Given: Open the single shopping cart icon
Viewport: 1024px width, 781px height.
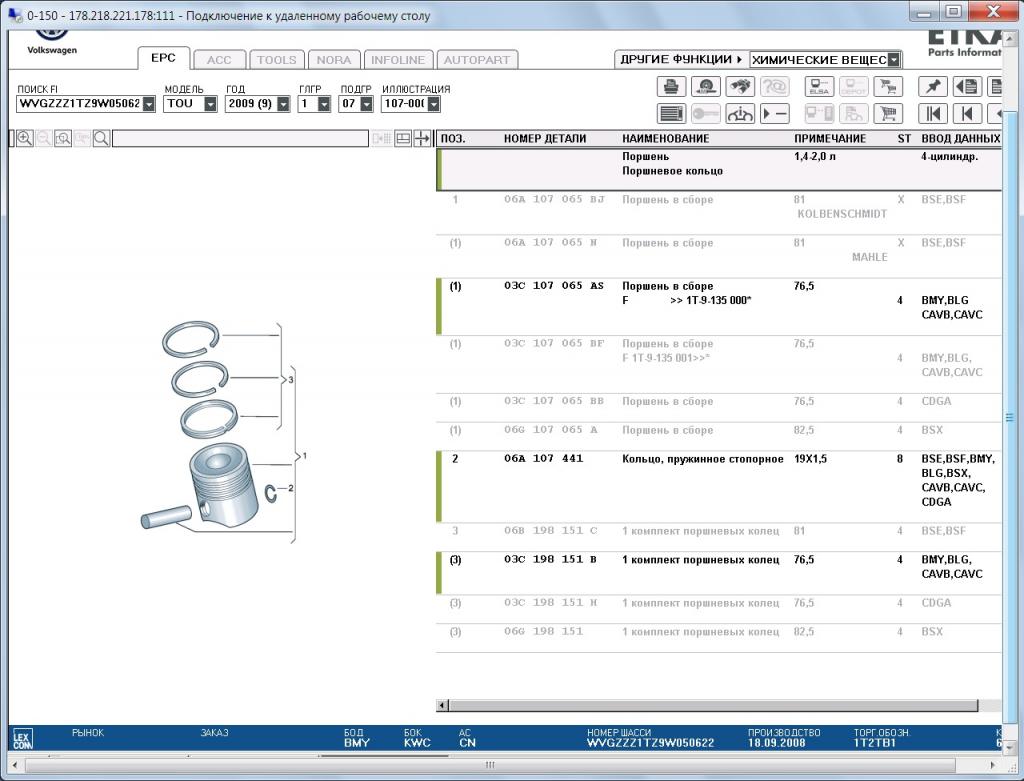Looking at the screenshot, I should coord(888,114).
